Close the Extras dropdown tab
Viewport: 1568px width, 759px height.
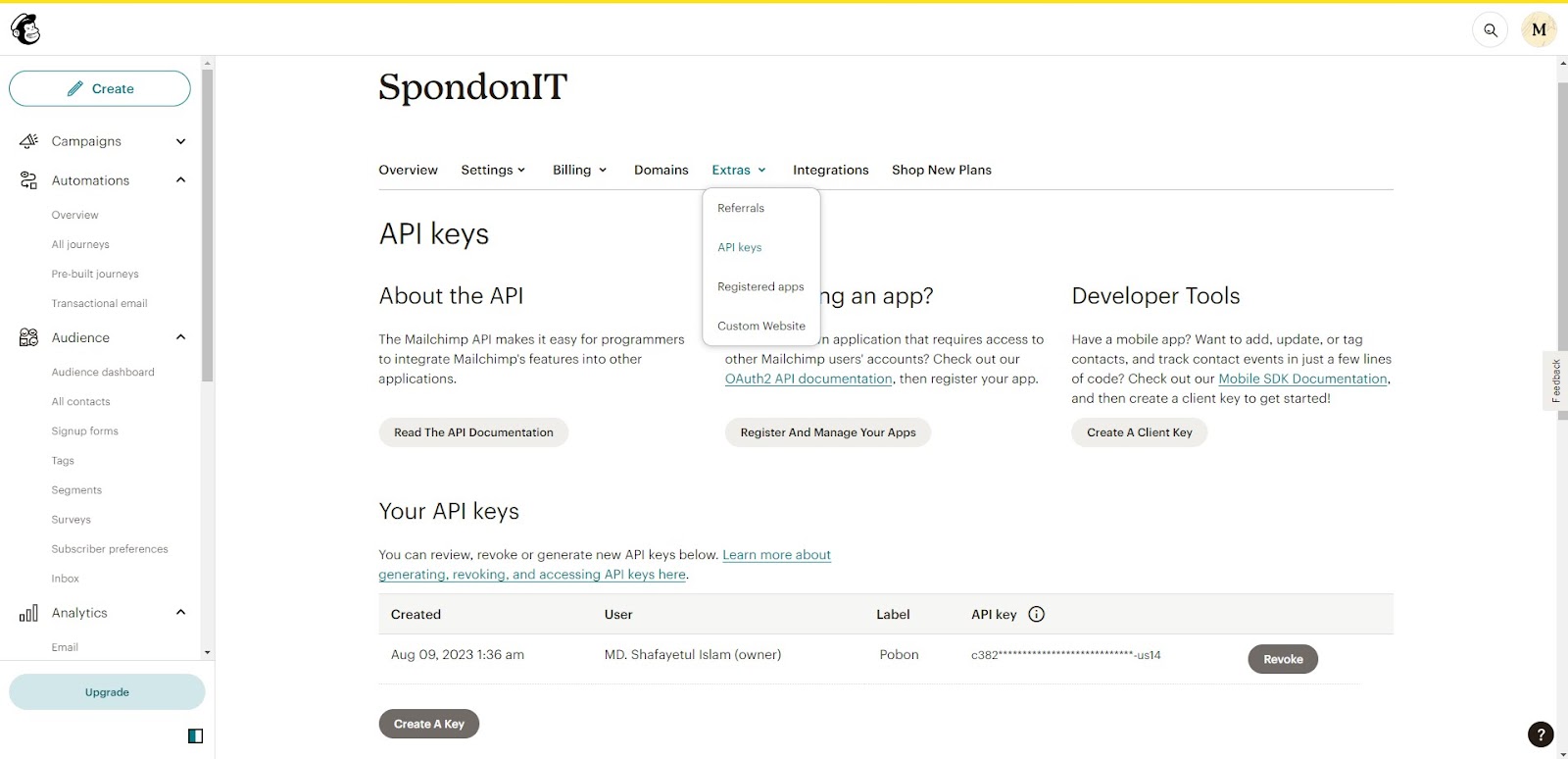tap(739, 170)
